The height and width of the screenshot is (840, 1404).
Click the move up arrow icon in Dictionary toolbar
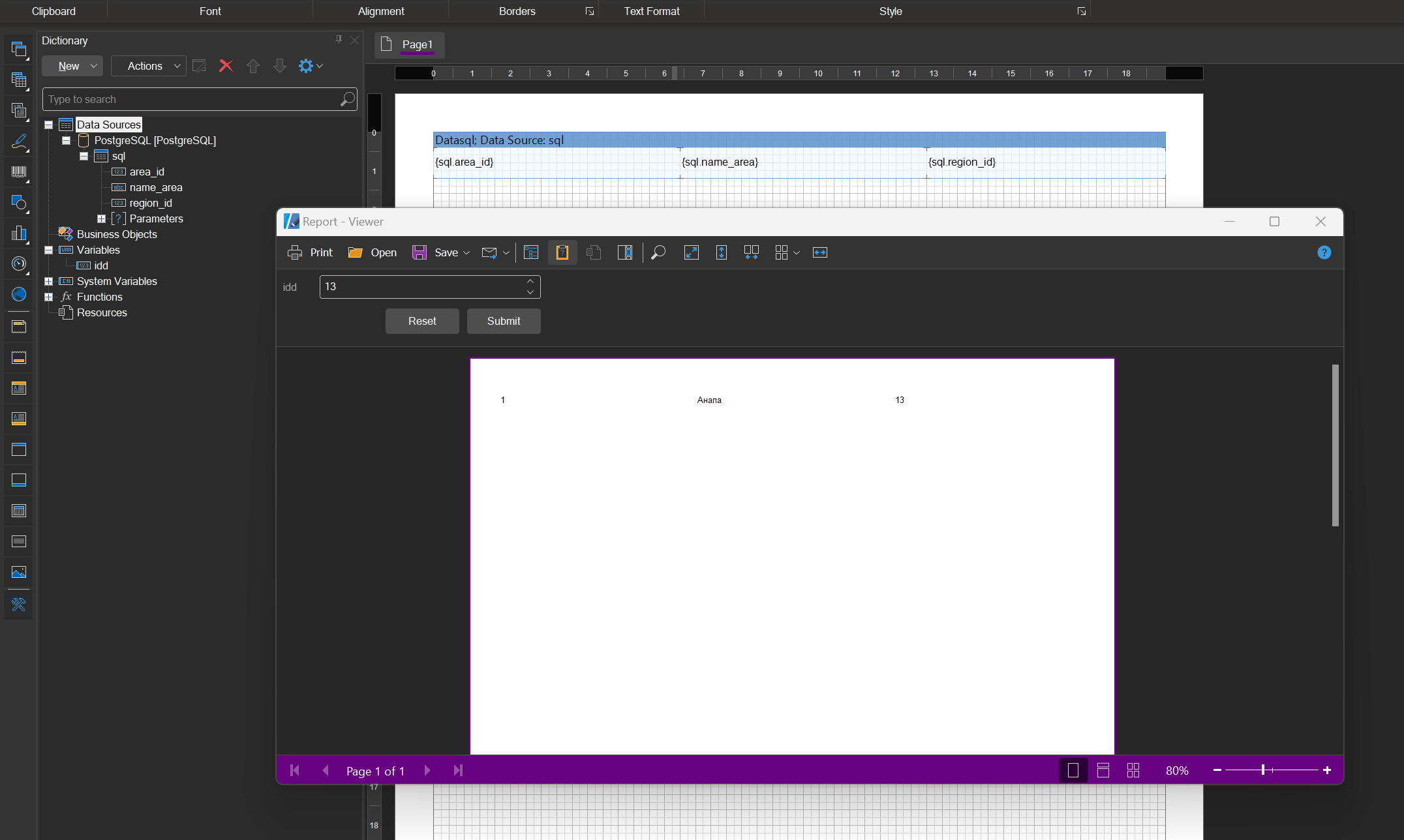point(254,66)
